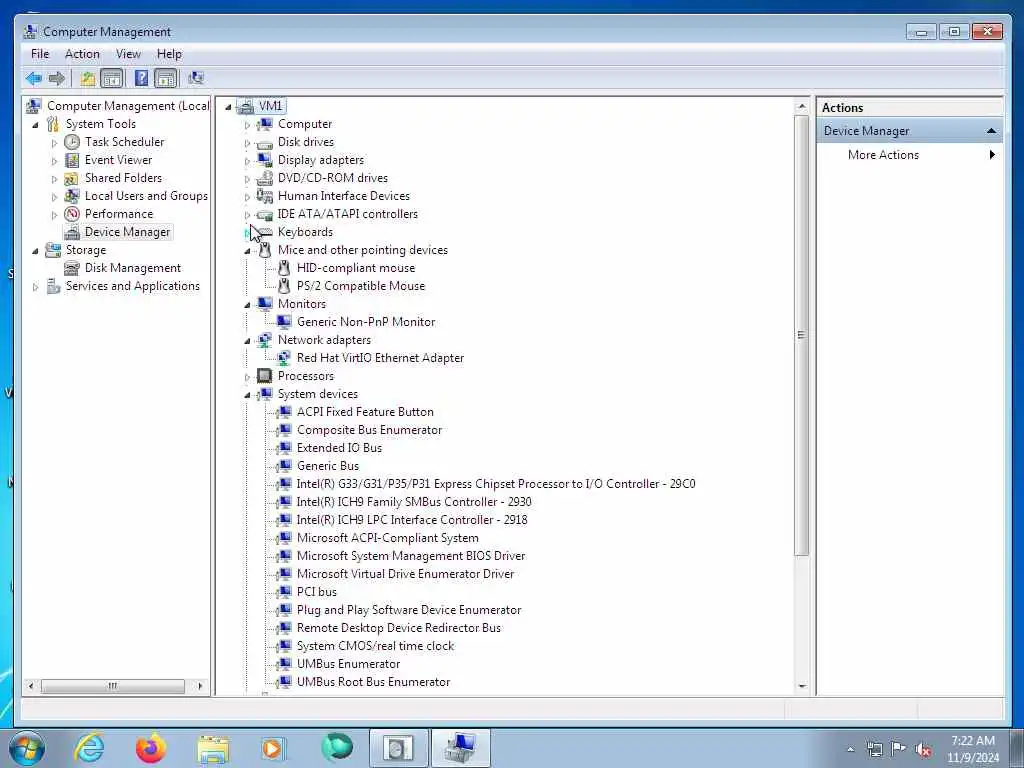Click the volume speaker tray icon

(923, 750)
